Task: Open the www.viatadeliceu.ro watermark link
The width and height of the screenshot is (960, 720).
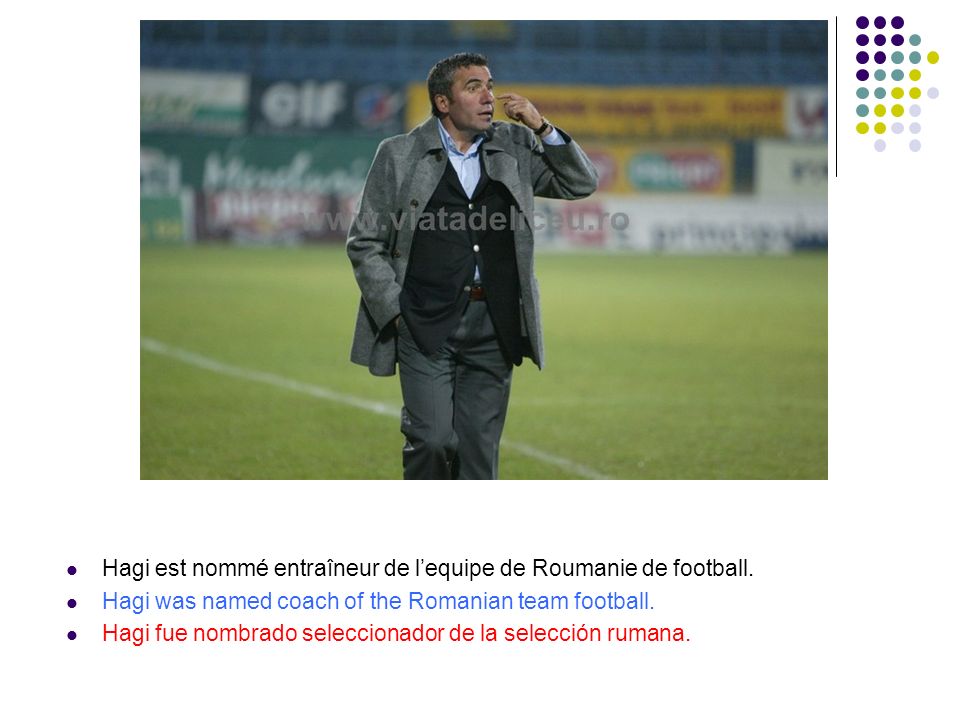Action: pos(463,220)
